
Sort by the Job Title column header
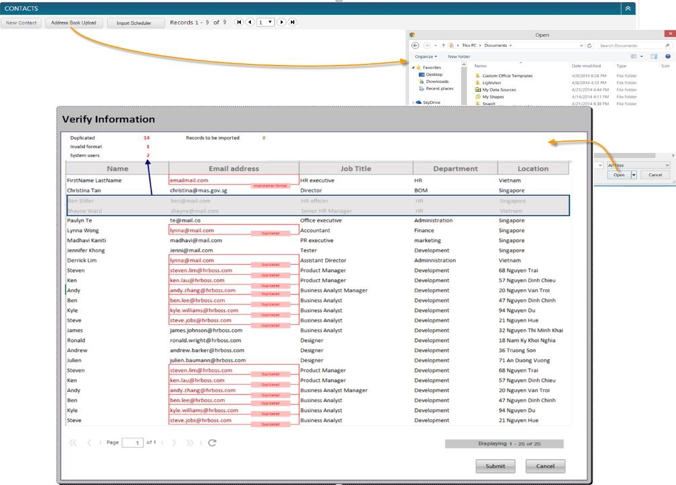356,169
